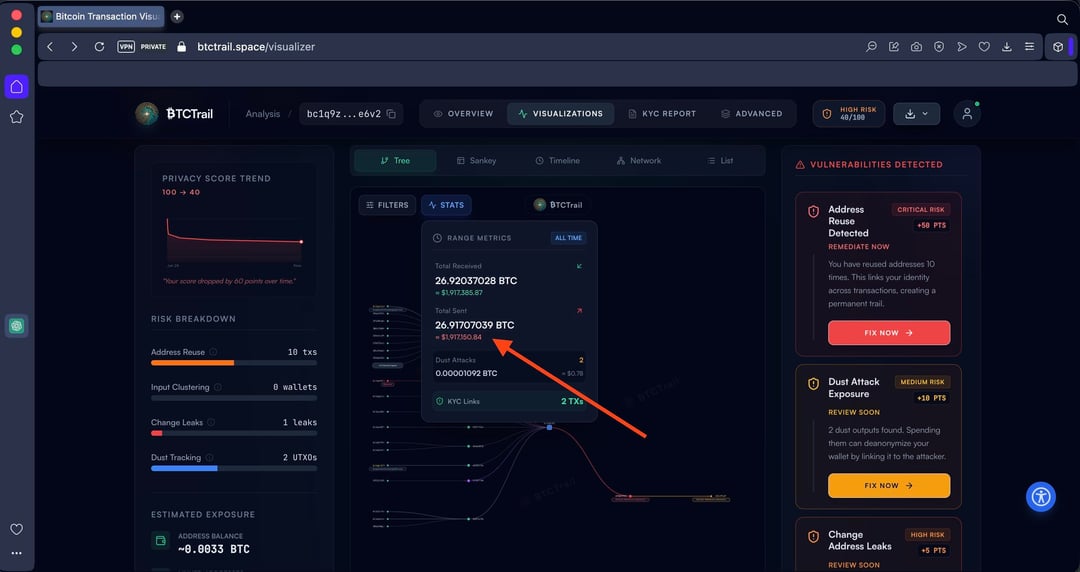The image size is (1080, 572).
Task: Click the browser reload icon
Action: 99,47
